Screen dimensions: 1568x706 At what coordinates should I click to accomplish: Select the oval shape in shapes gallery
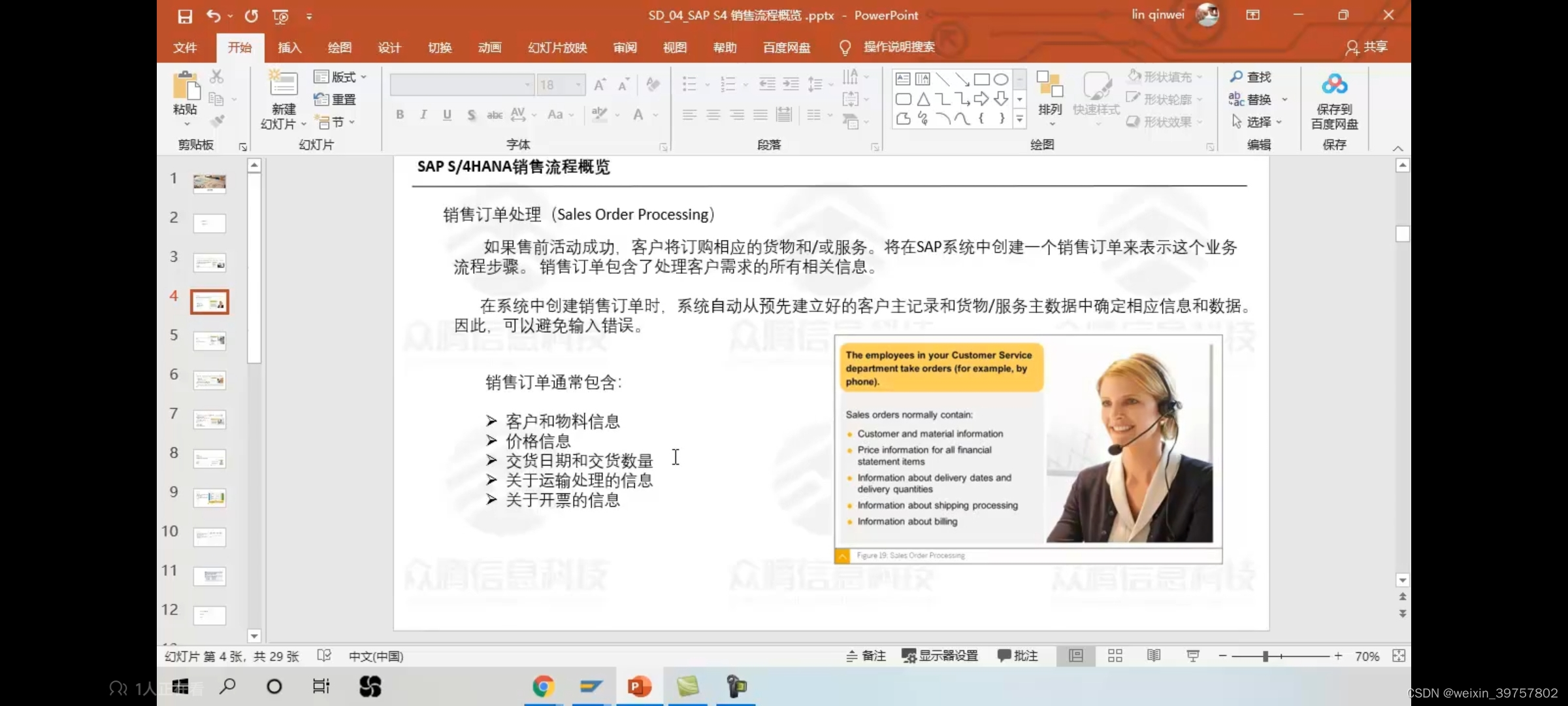point(1001,80)
